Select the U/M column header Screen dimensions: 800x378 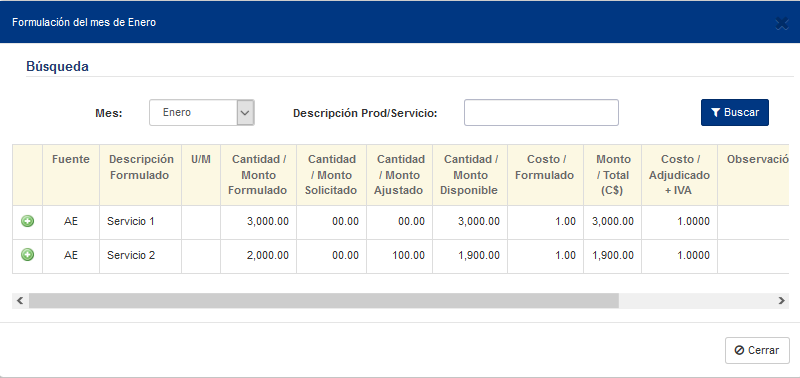point(201,175)
